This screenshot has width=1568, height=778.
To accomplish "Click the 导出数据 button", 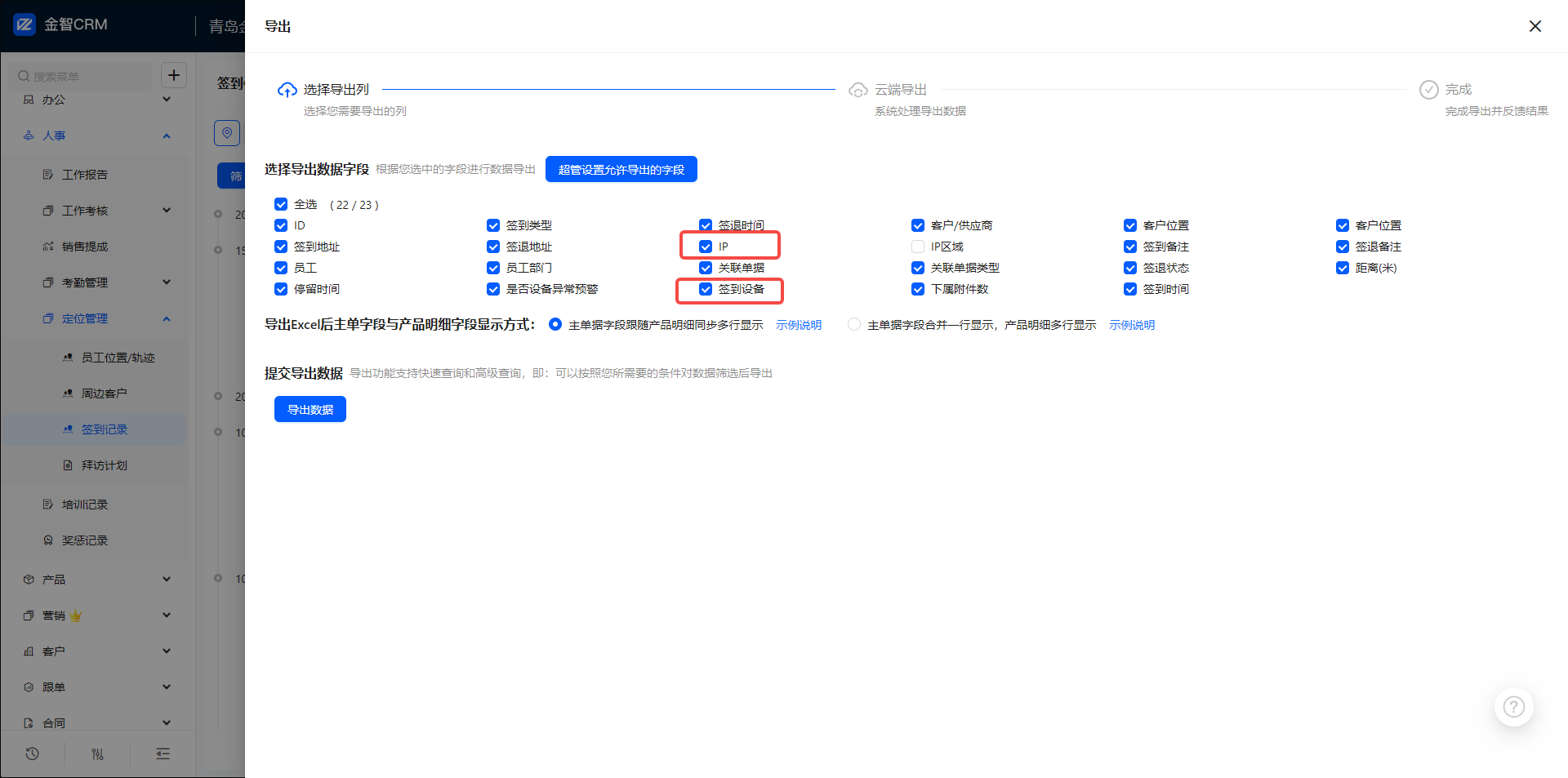I will [x=310, y=409].
